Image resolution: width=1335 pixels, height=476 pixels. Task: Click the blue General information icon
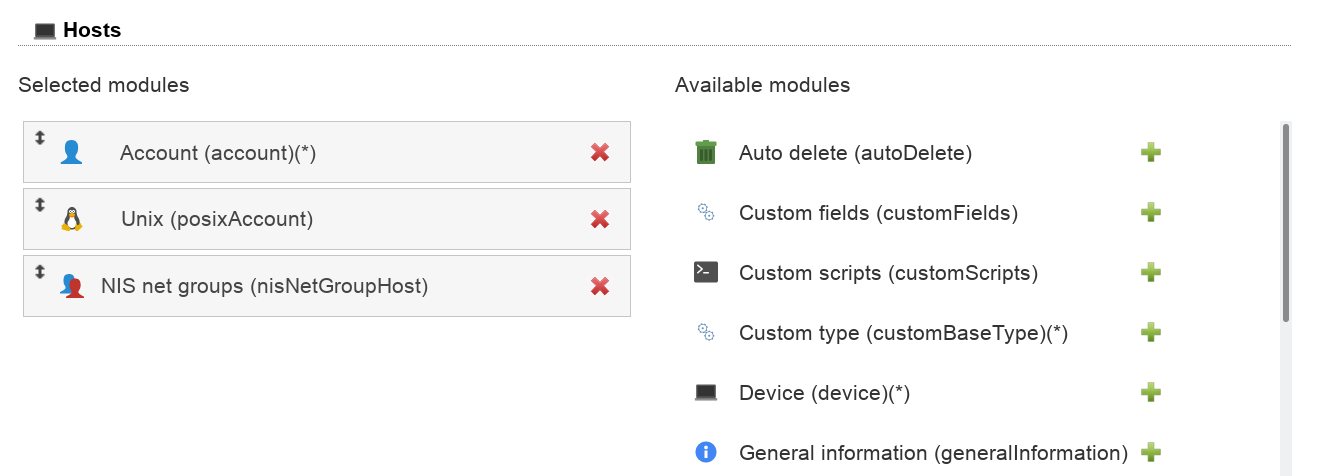point(706,452)
